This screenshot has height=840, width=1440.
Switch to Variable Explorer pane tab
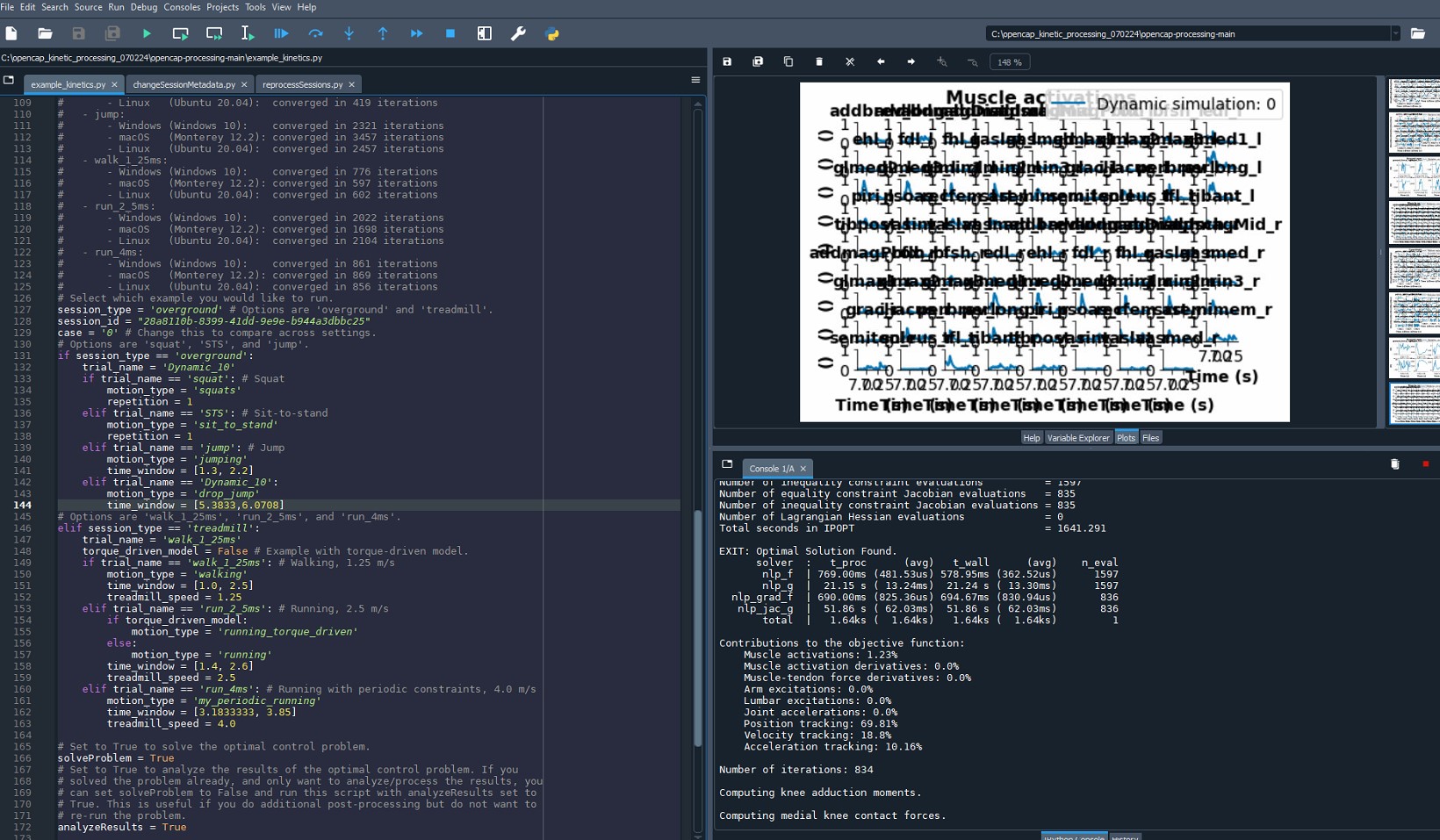pos(1078,437)
